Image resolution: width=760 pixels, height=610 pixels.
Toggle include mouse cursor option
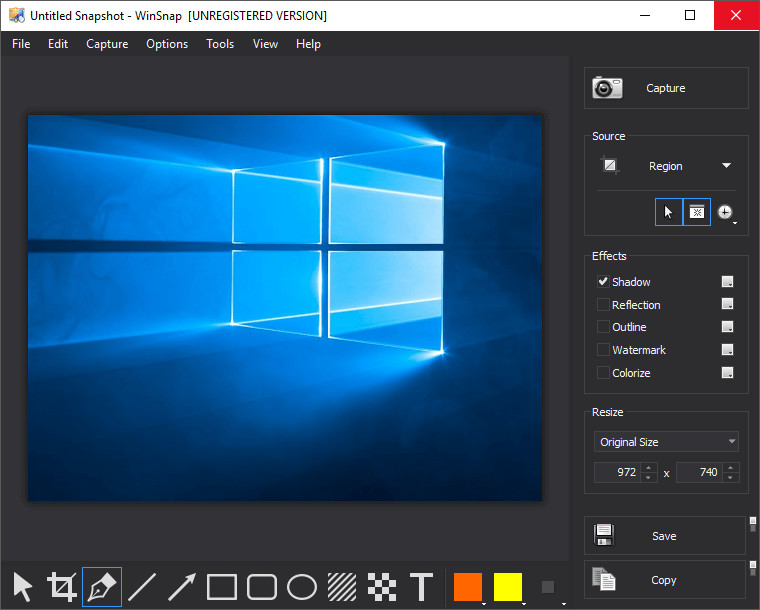pyautogui.click(x=668, y=212)
